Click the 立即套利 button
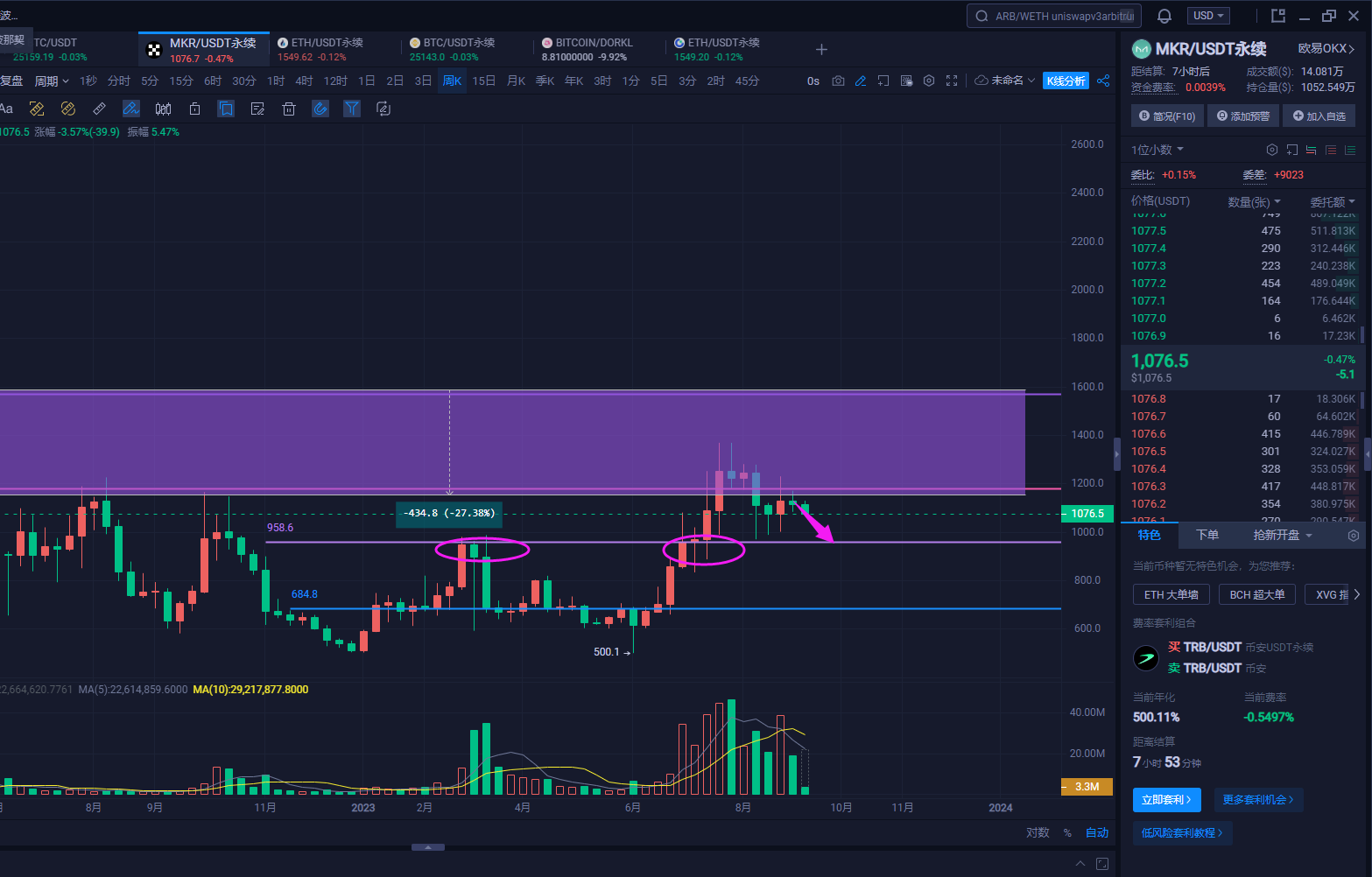The height and width of the screenshot is (877, 1372). tap(1167, 799)
